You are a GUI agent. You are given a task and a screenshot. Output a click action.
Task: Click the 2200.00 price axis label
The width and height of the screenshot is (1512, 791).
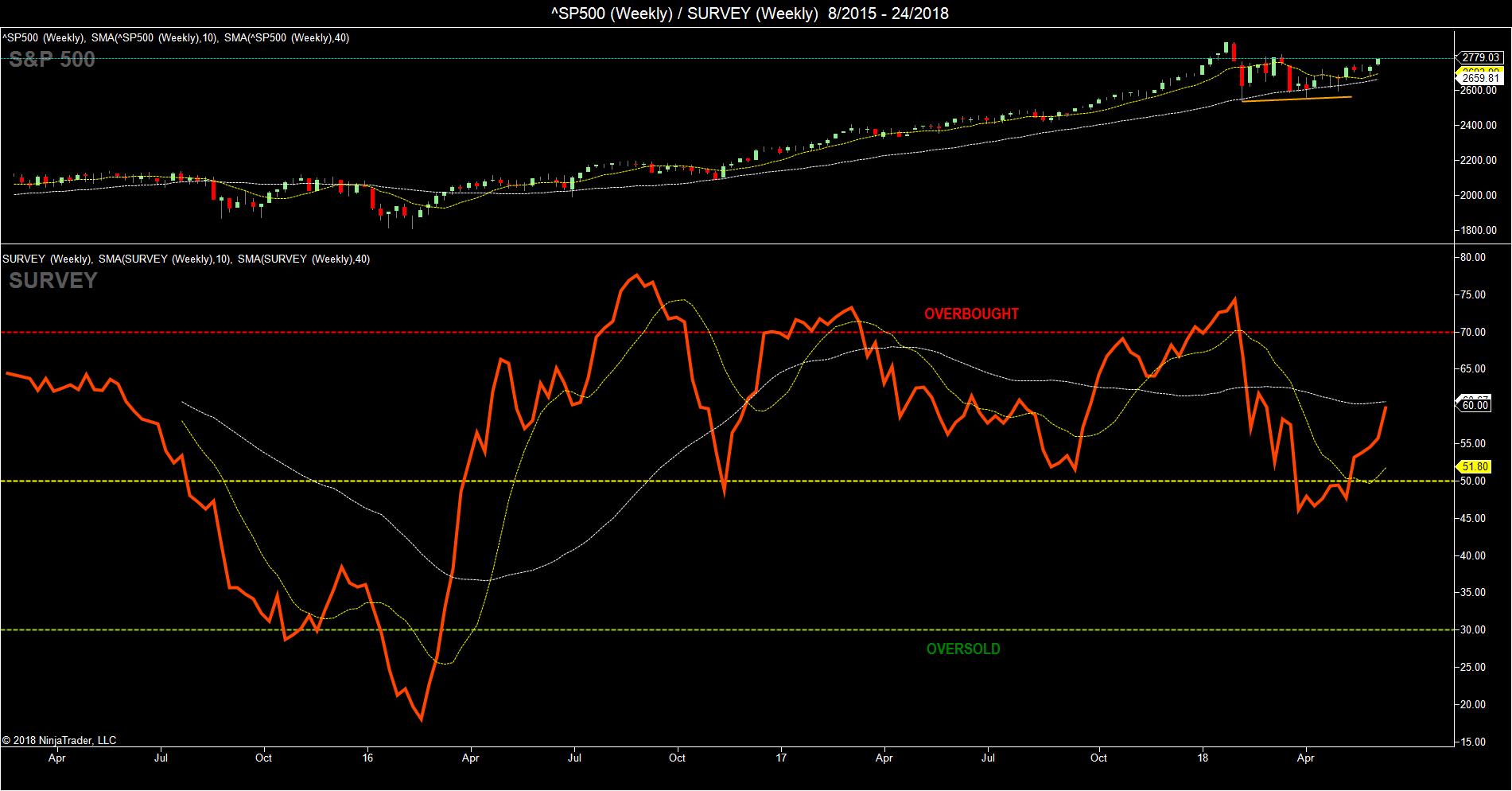click(1479, 160)
